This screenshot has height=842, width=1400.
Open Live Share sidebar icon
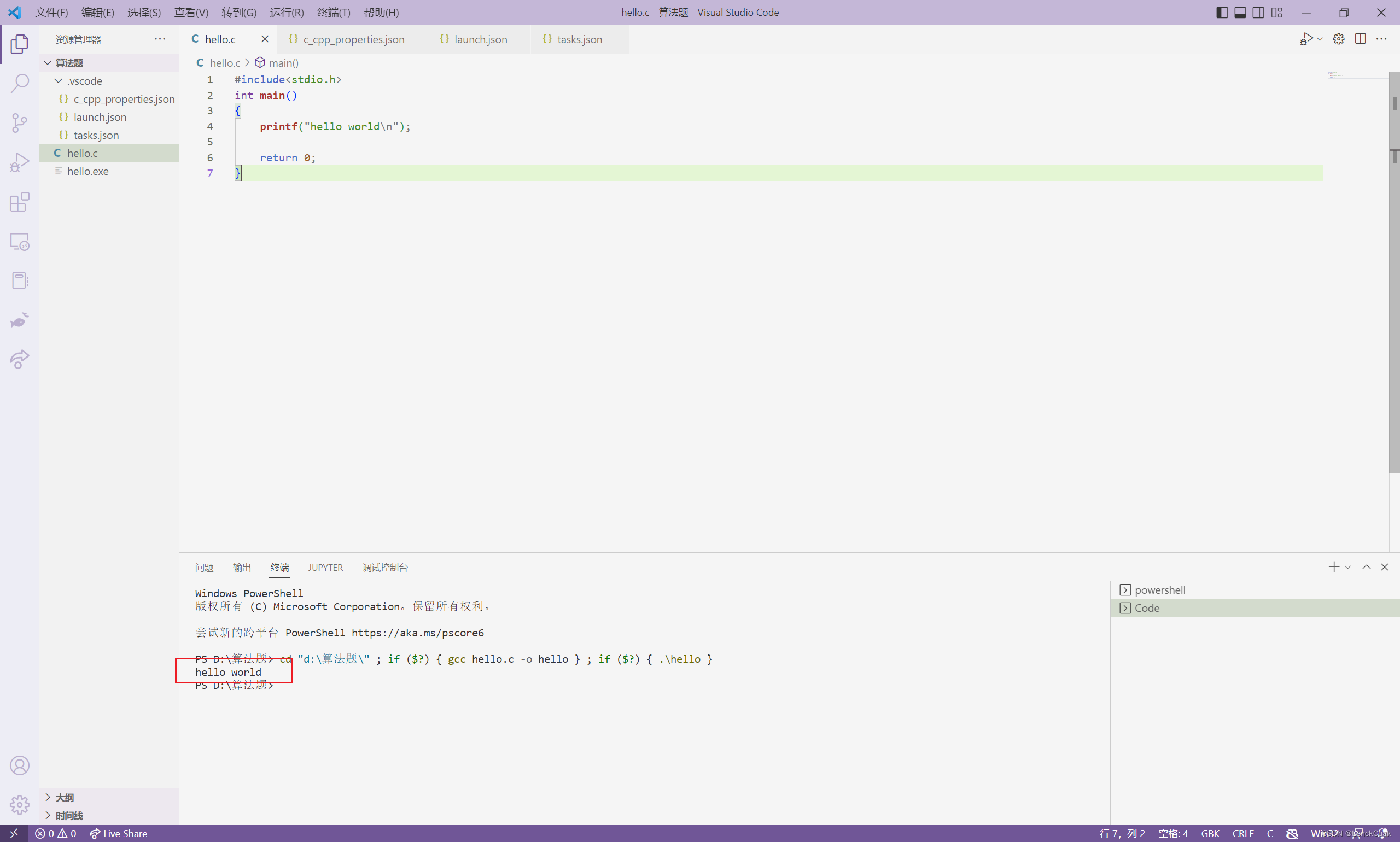tap(19, 359)
